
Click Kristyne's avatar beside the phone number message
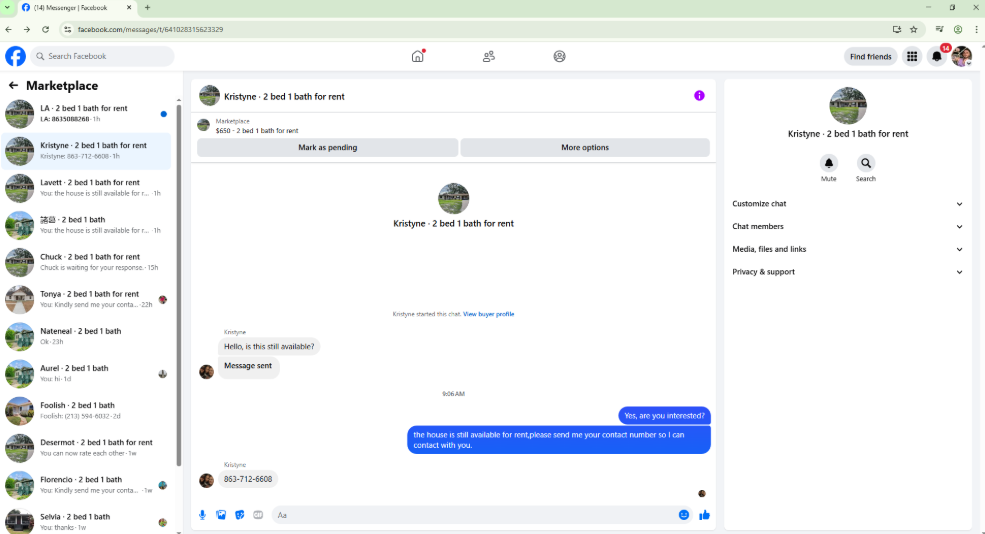(206, 481)
